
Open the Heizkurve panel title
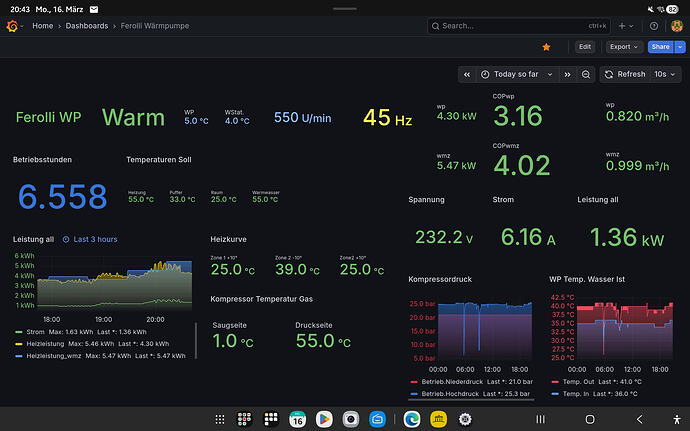point(228,239)
